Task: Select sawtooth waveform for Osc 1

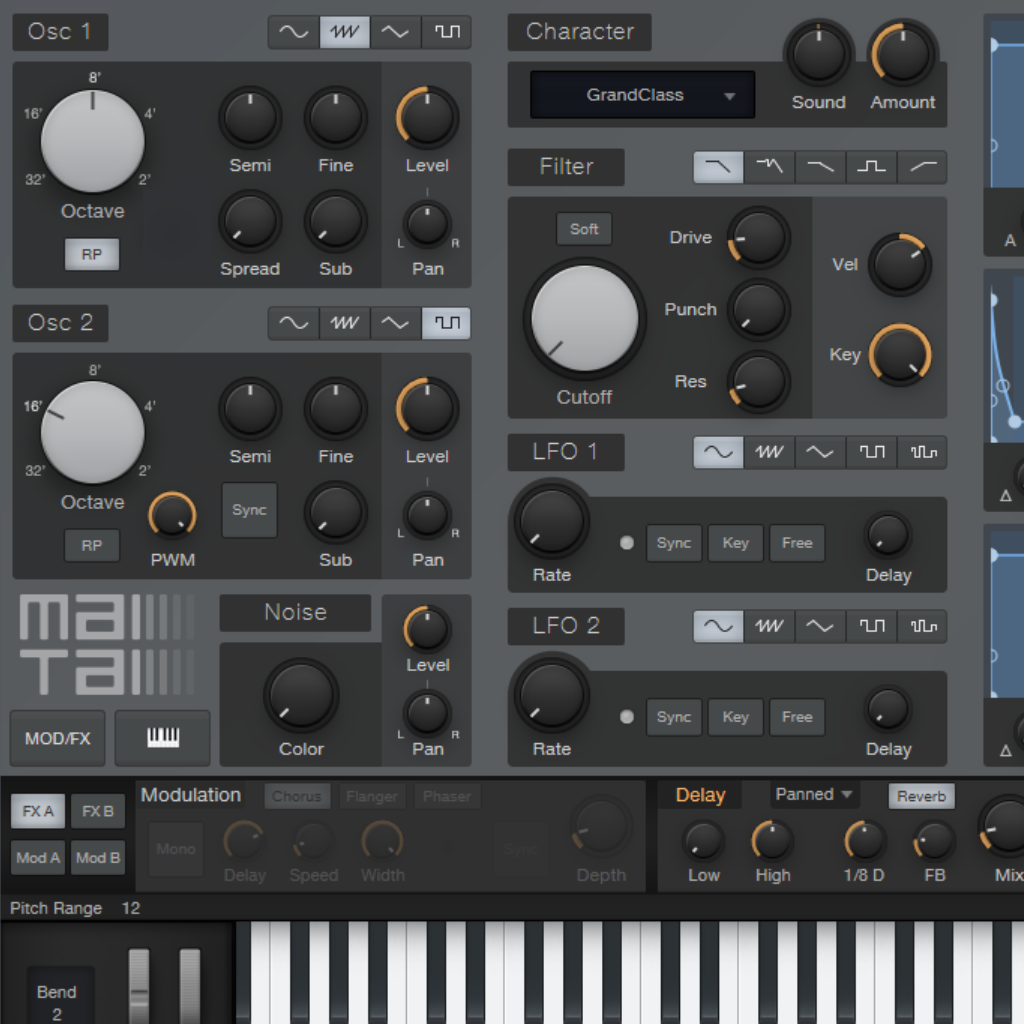Action: coord(344,31)
